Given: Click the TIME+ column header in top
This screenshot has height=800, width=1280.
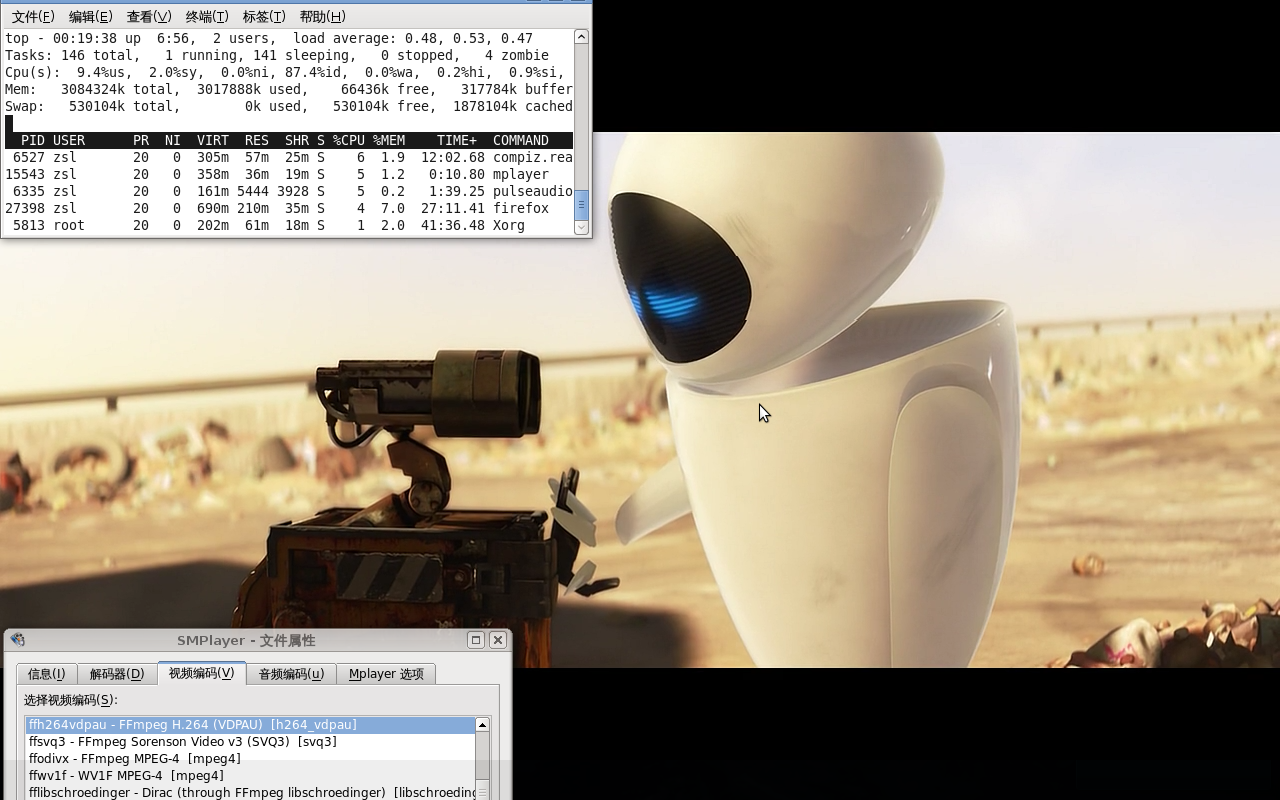Looking at the screenshot, I should coord(457,141).
